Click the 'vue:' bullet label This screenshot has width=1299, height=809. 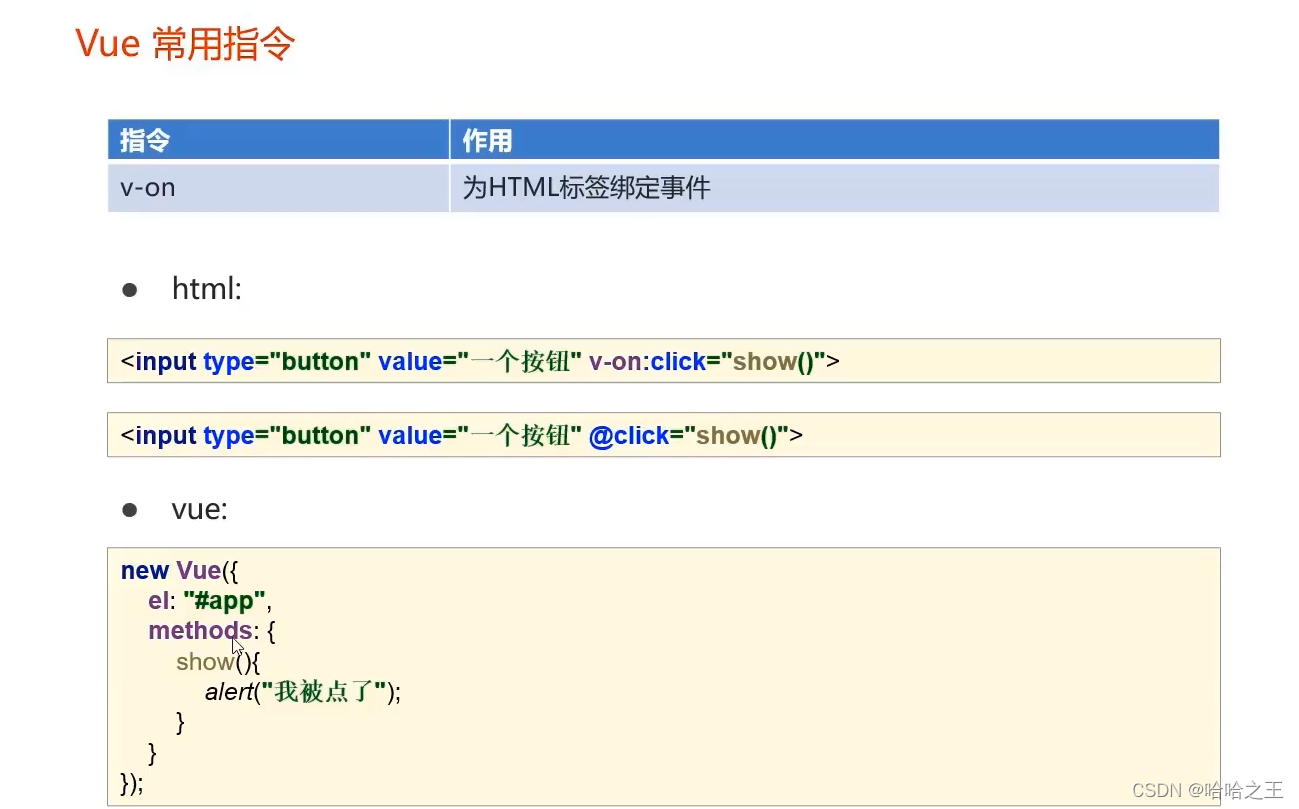[x=200, y=510]
